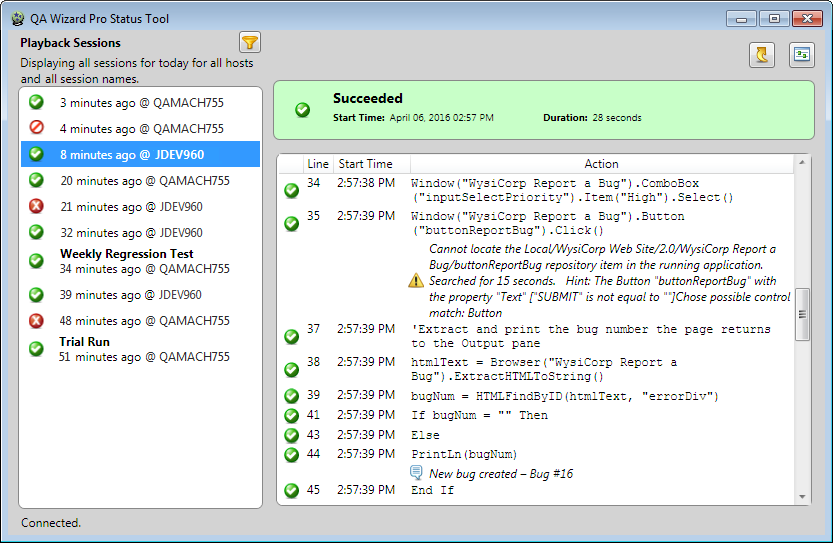Screen dimensions: 833x543
Task: Click the green-bordered window icon in toolbar
Action: click(x=802, y=55)
